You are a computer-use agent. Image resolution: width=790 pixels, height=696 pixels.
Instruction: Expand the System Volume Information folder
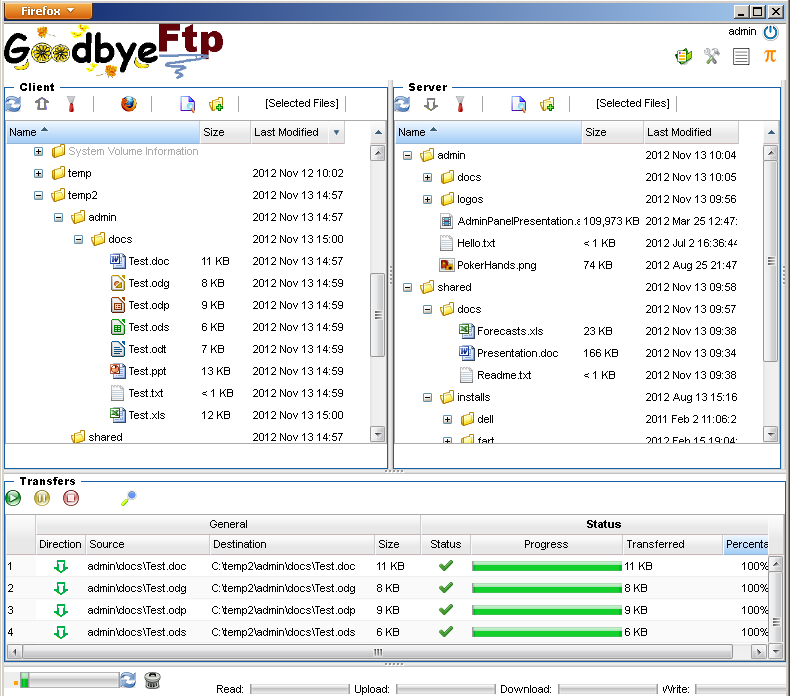[38, 151]
